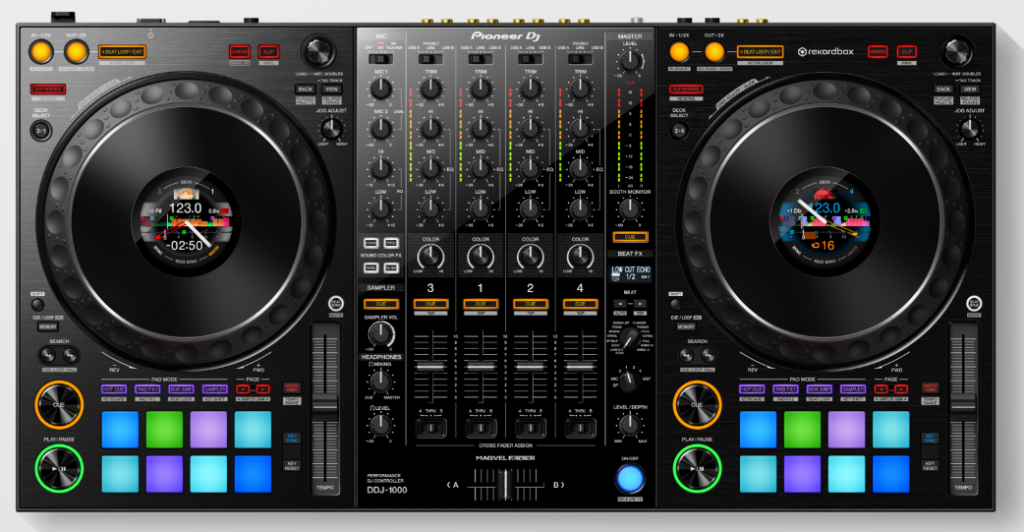Hit the right deck PLAY/PAUSE button

(x=697, y=468)
